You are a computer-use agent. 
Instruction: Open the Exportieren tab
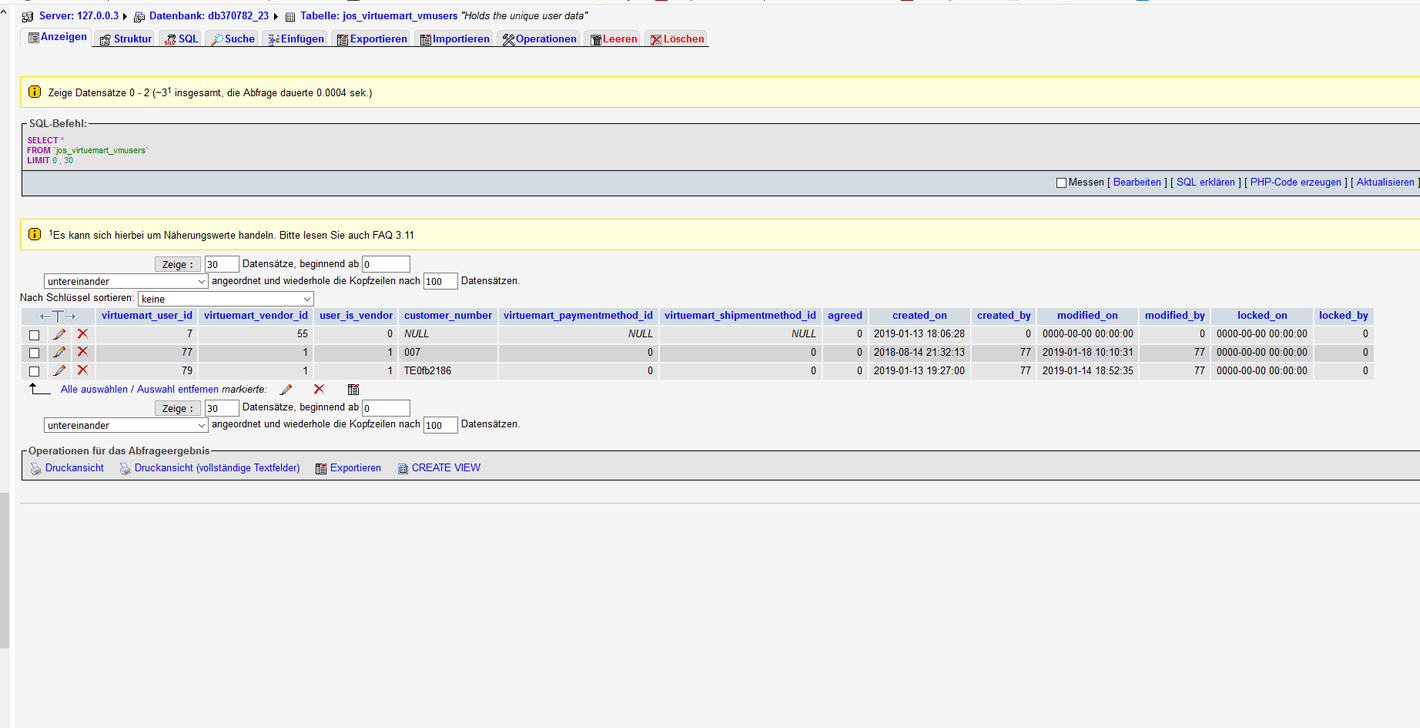[x=371, y=39]
